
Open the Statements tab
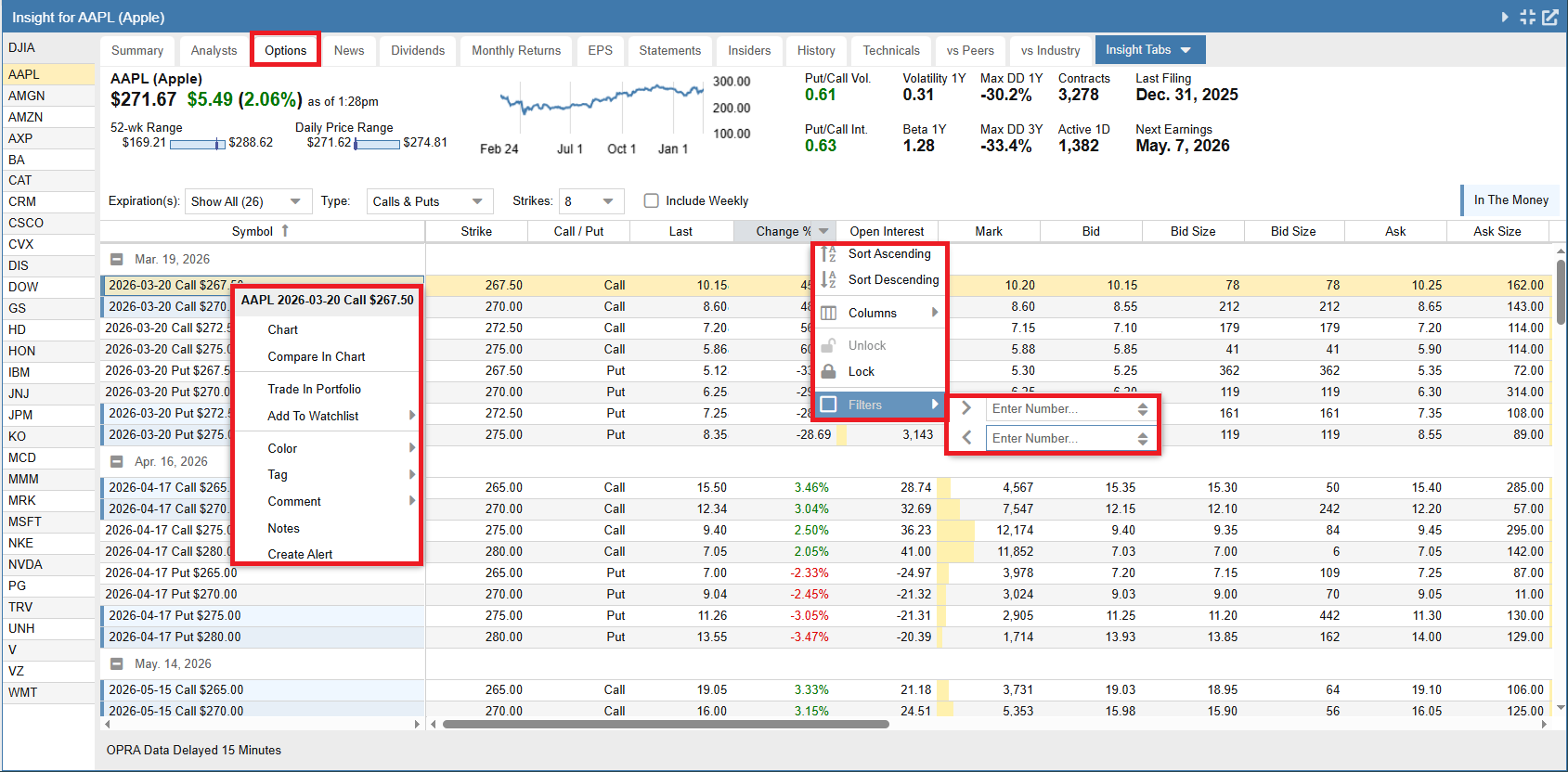click(669, 50)
